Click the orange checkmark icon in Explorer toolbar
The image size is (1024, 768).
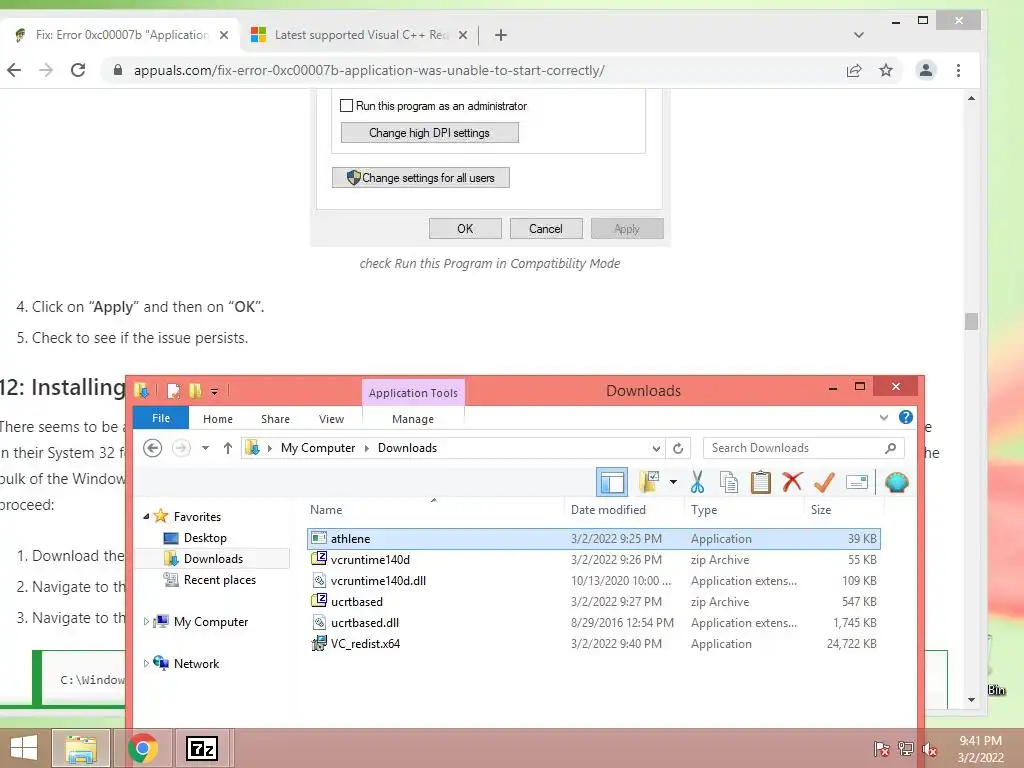tap(824, 483)
